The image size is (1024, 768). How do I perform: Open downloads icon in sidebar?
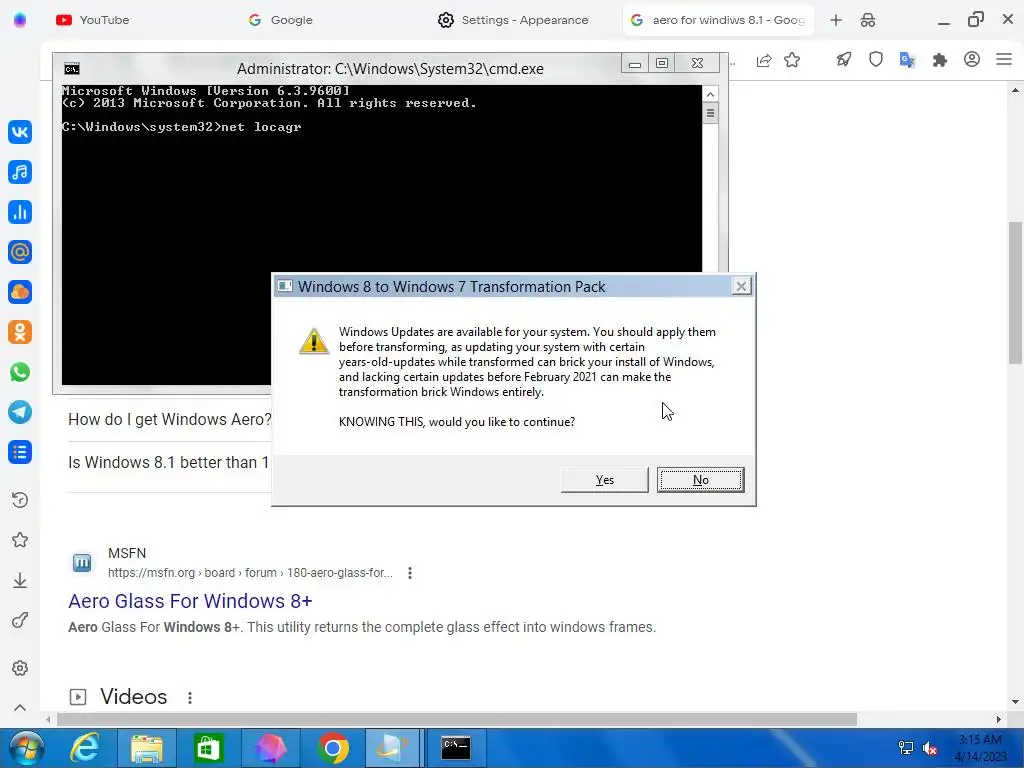(x=20, y=581)
